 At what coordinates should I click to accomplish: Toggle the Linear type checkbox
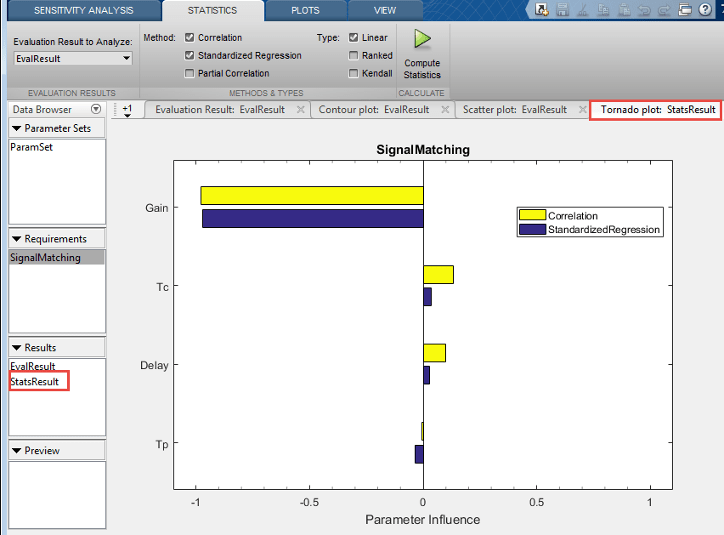click(x=353, y=37)
